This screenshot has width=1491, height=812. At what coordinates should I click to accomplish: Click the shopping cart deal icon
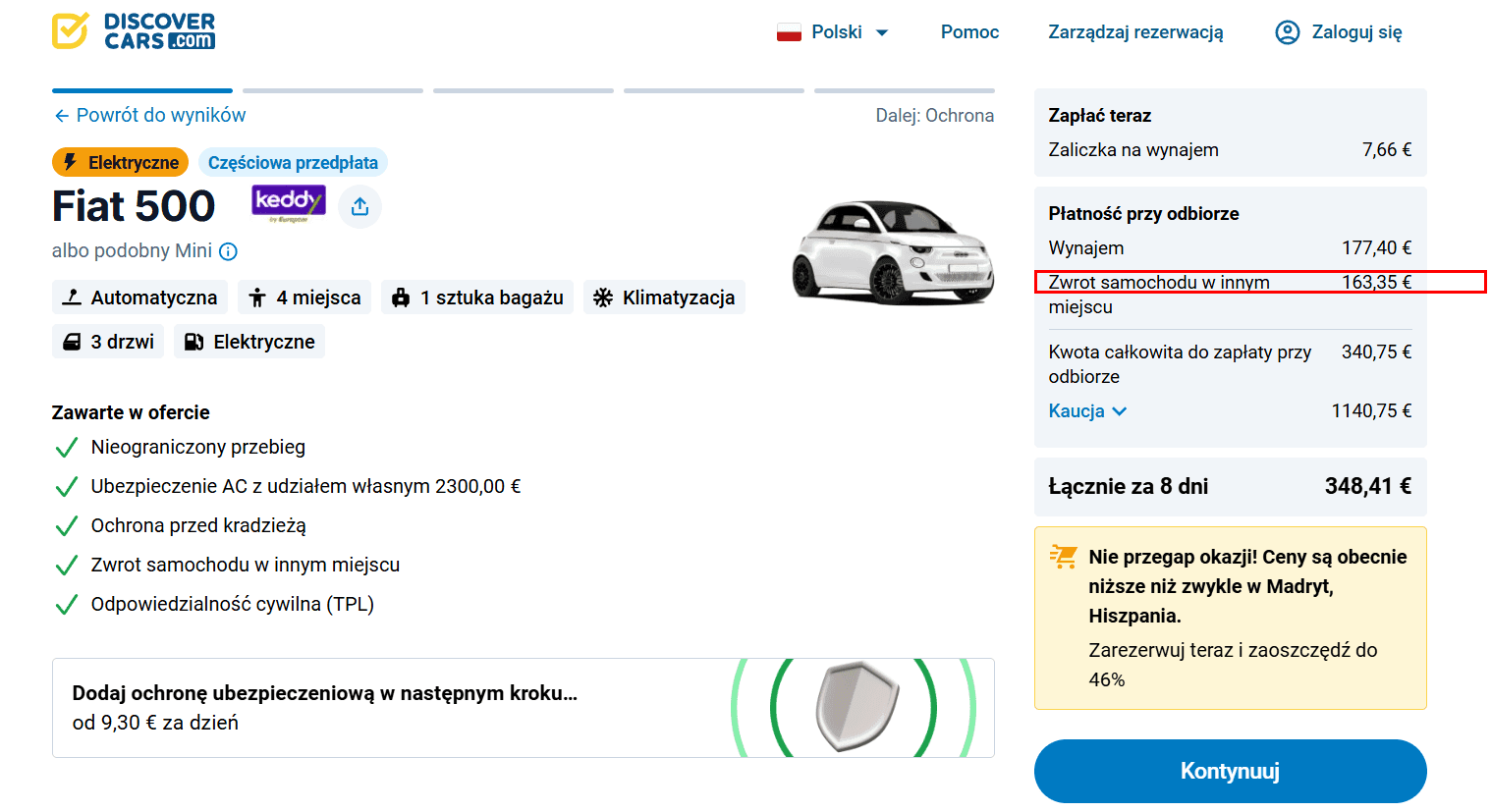click(x=1064, y=557)
